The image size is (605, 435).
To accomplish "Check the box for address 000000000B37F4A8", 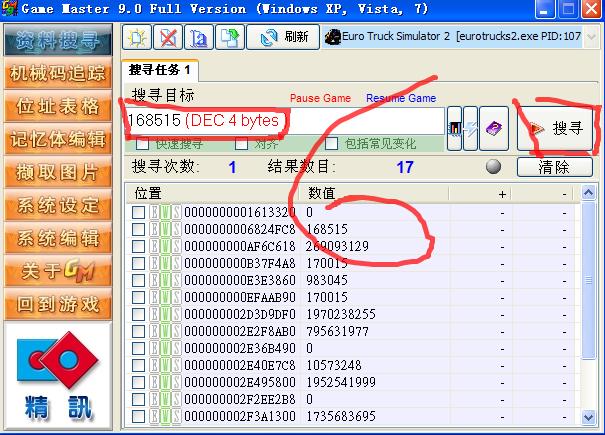I will coord(139,263).
